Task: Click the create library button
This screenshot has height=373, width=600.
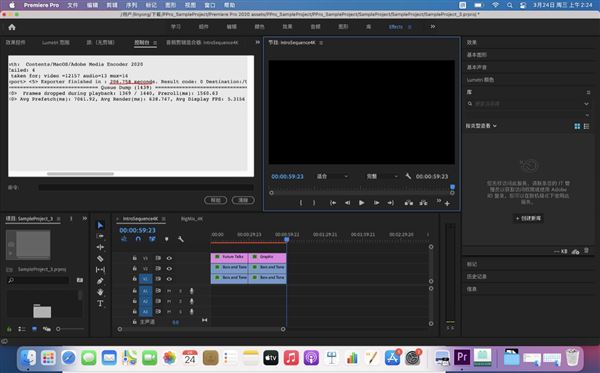Action: (528, 218)
